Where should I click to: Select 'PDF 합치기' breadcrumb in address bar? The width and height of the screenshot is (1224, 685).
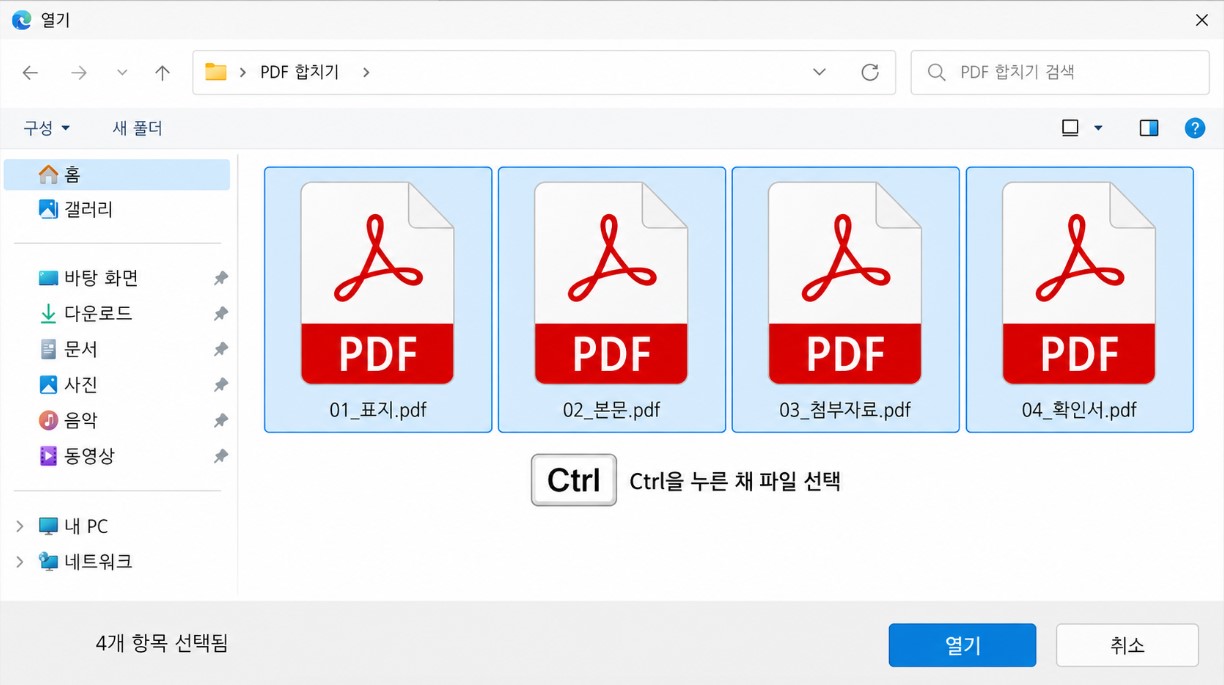coord(299,72)
